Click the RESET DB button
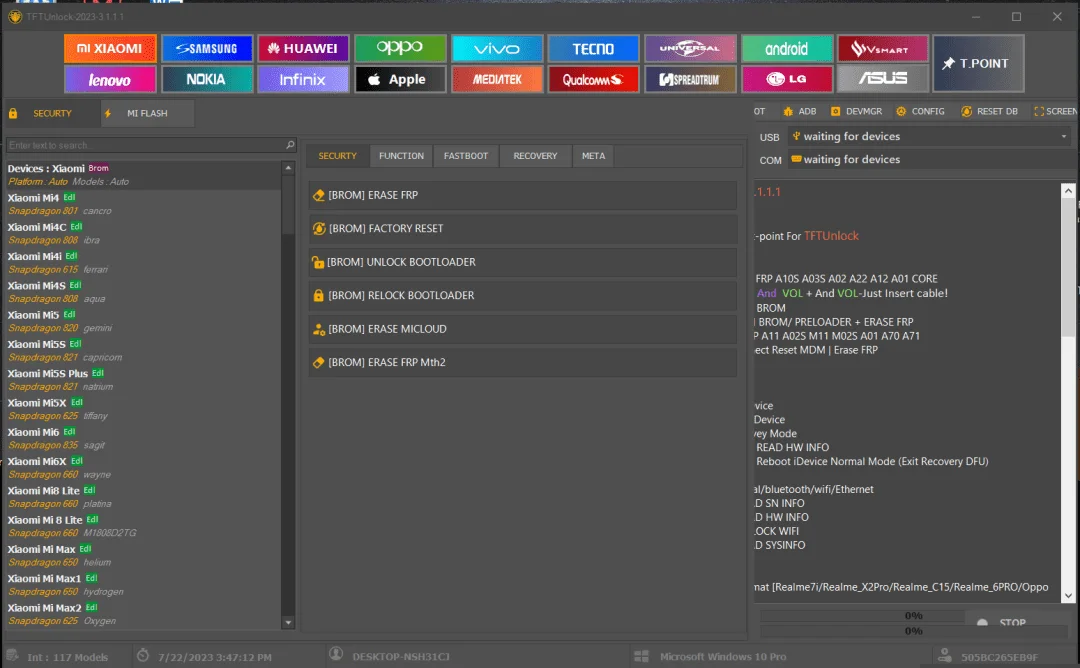Screen dimensions: 1080x668 (x=989, y=111)
